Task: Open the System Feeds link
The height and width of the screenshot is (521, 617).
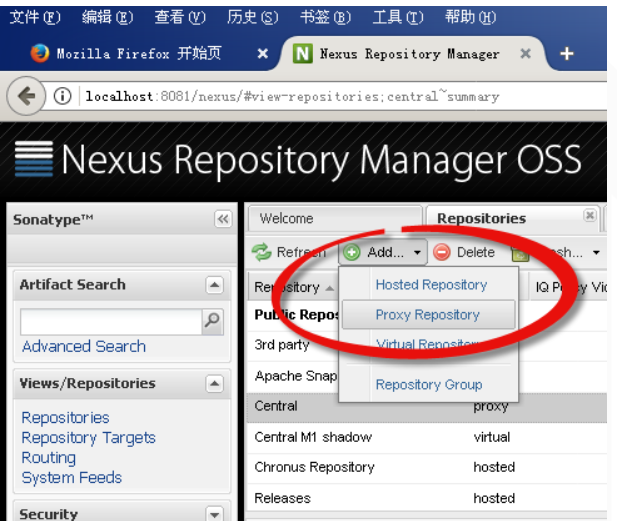Action: tap(72, 477)
